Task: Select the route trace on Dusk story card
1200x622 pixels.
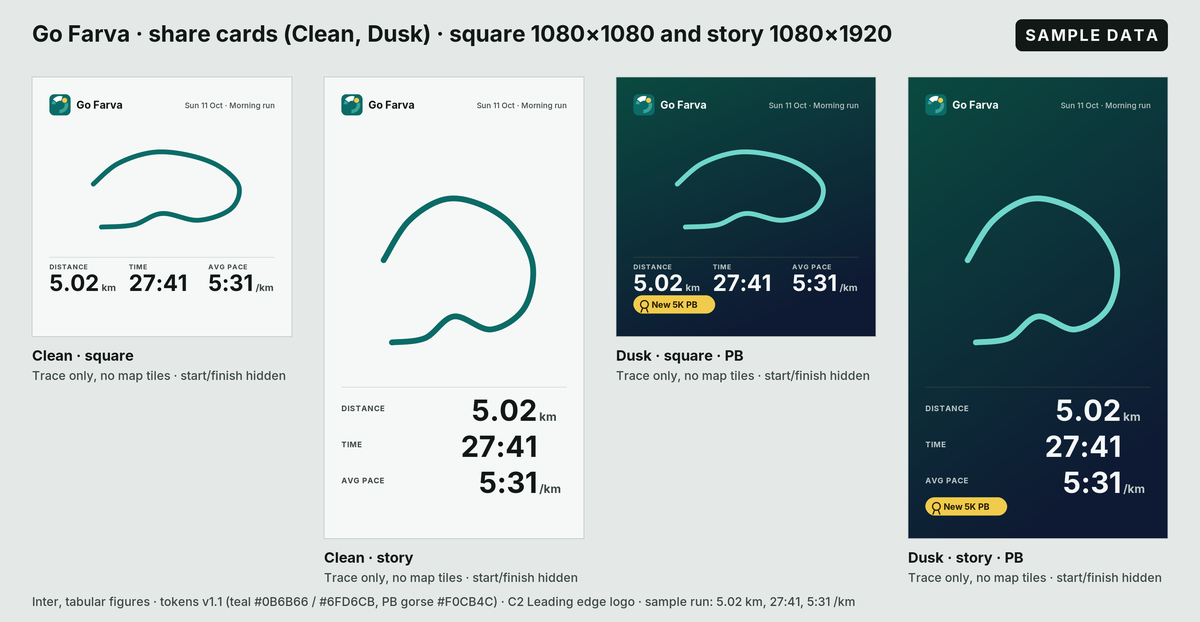Action: [x=1042, y=270]
